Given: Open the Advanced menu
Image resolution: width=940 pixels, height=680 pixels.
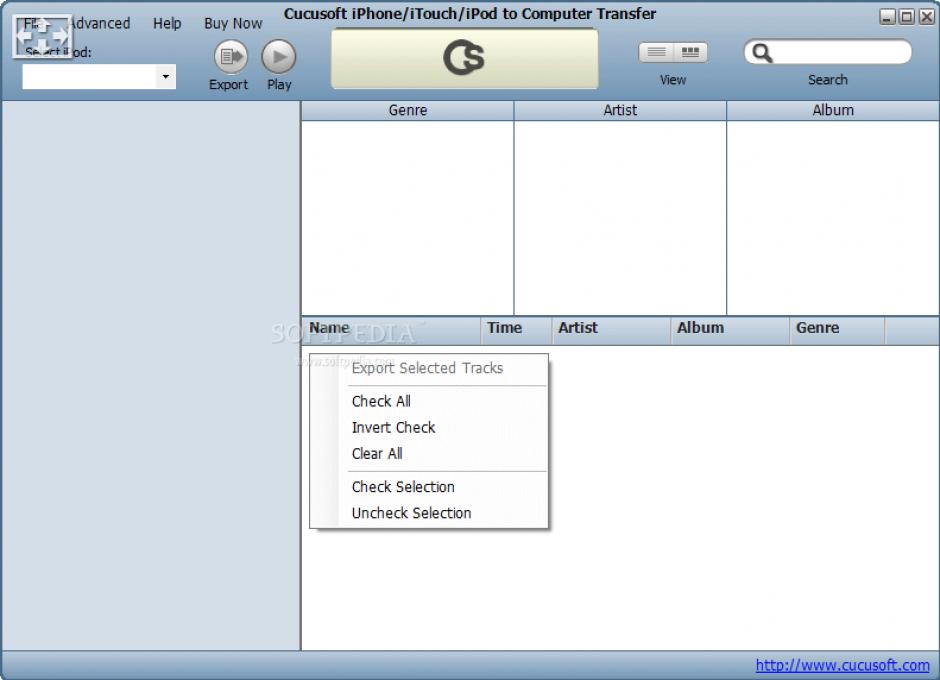Looking at the screenshot, I should pos(100,23).
